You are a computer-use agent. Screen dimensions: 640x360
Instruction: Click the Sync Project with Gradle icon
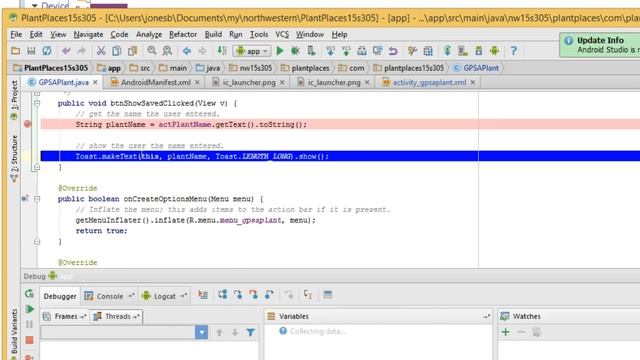coord(447,51)
